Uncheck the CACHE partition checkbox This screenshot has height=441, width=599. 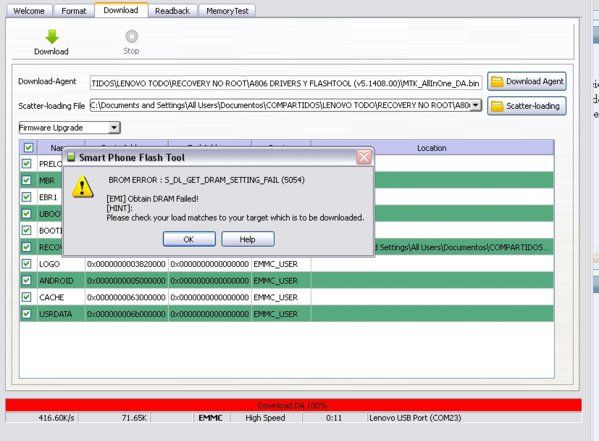tap(26, 297)
